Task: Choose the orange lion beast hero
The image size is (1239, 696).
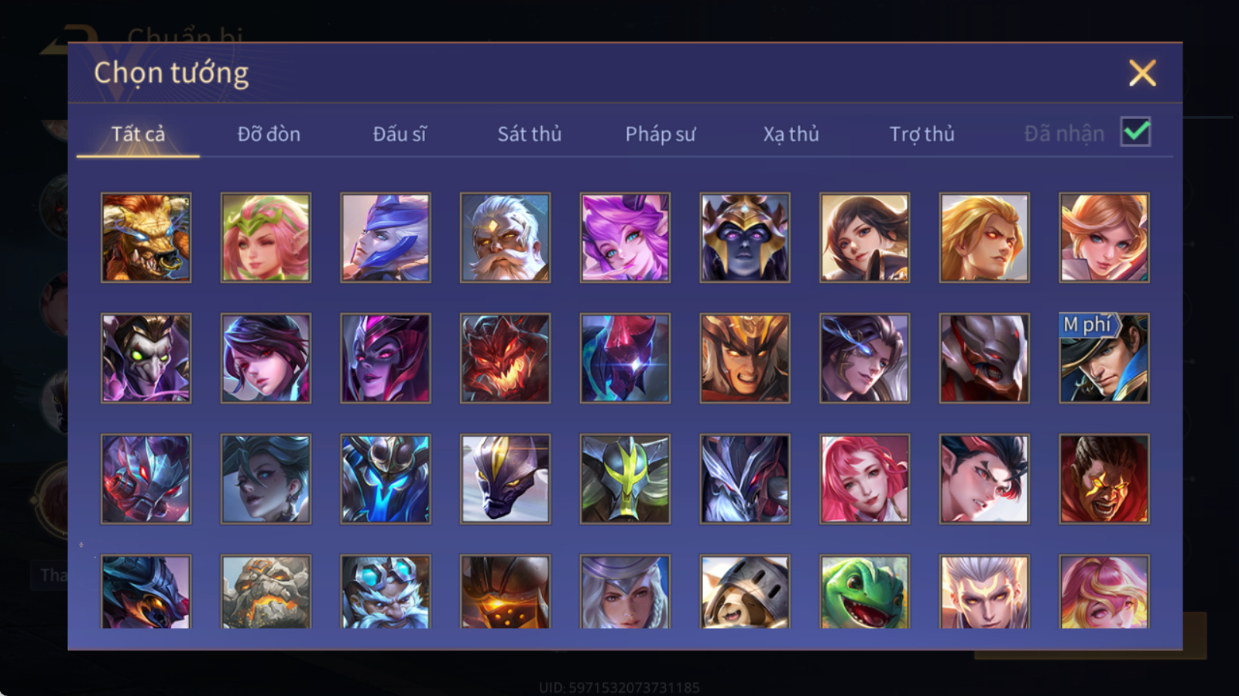Action: coord(146,238)
